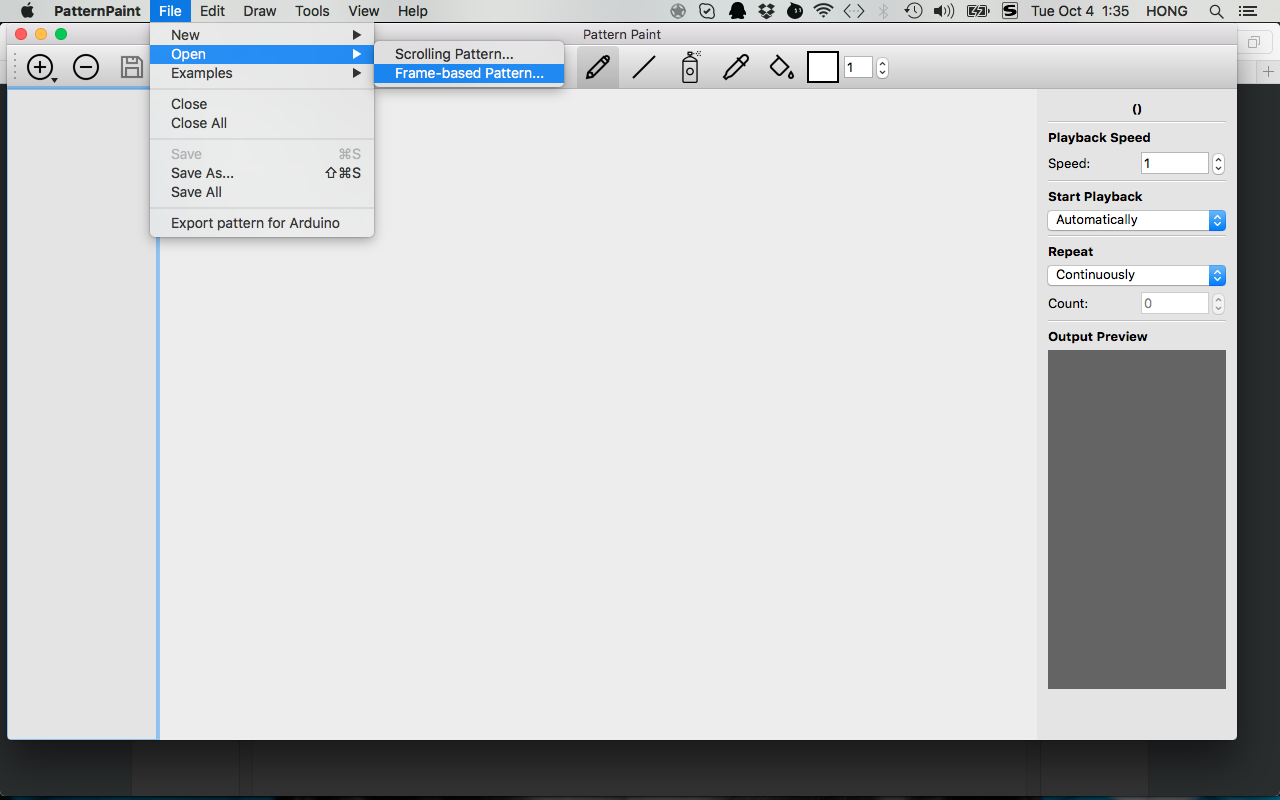1280x800 pixels.
Task: Select the Line drawing tool
Action: point(644,68)
